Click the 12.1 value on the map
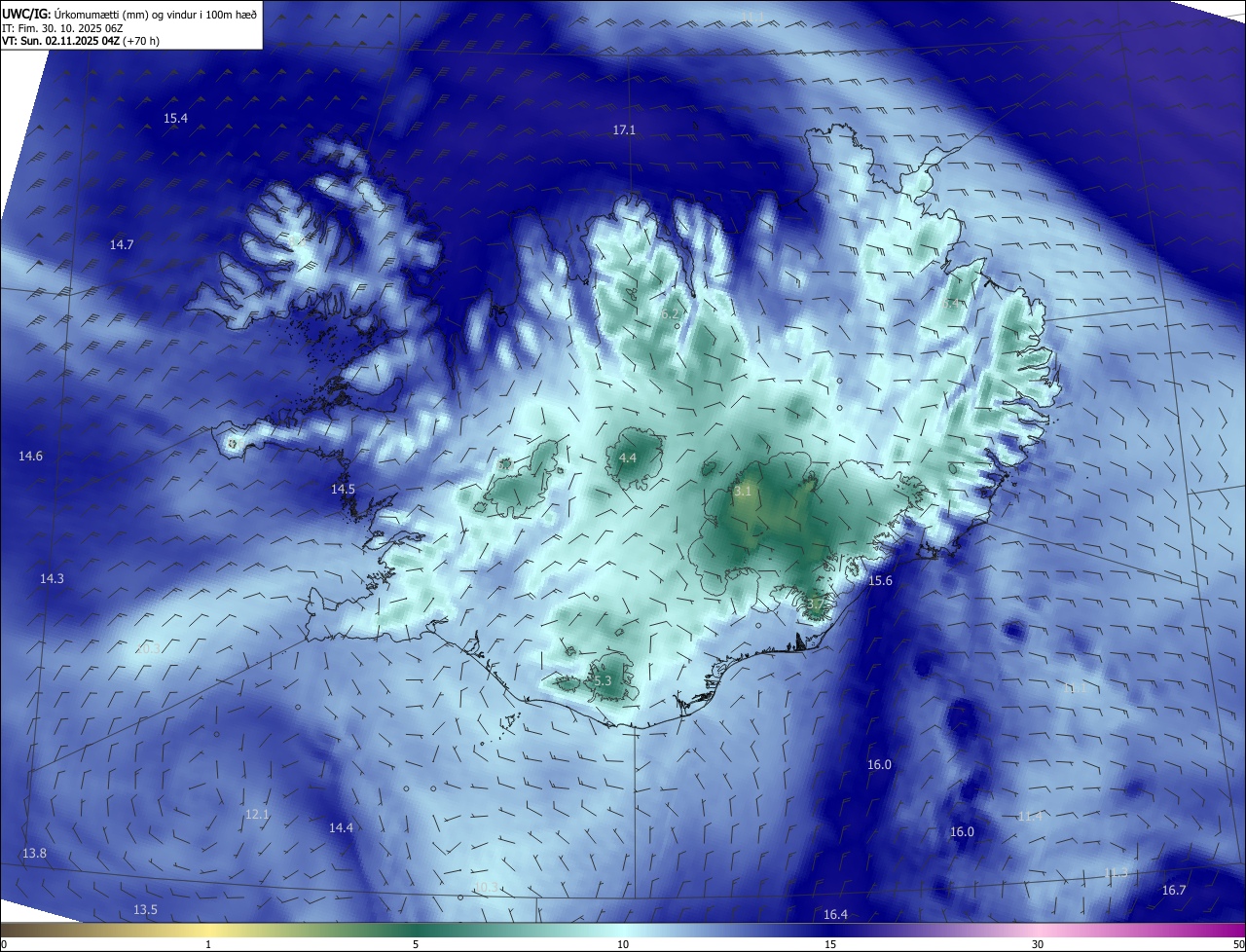Viewport: 1246px width, 952px height. pyautogui.click(x=256, y=814)
